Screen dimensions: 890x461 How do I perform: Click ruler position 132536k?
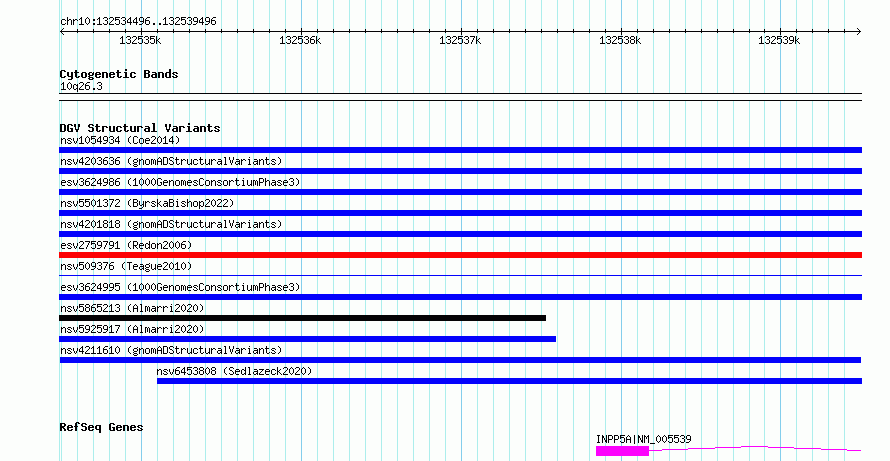coord(300,40)
